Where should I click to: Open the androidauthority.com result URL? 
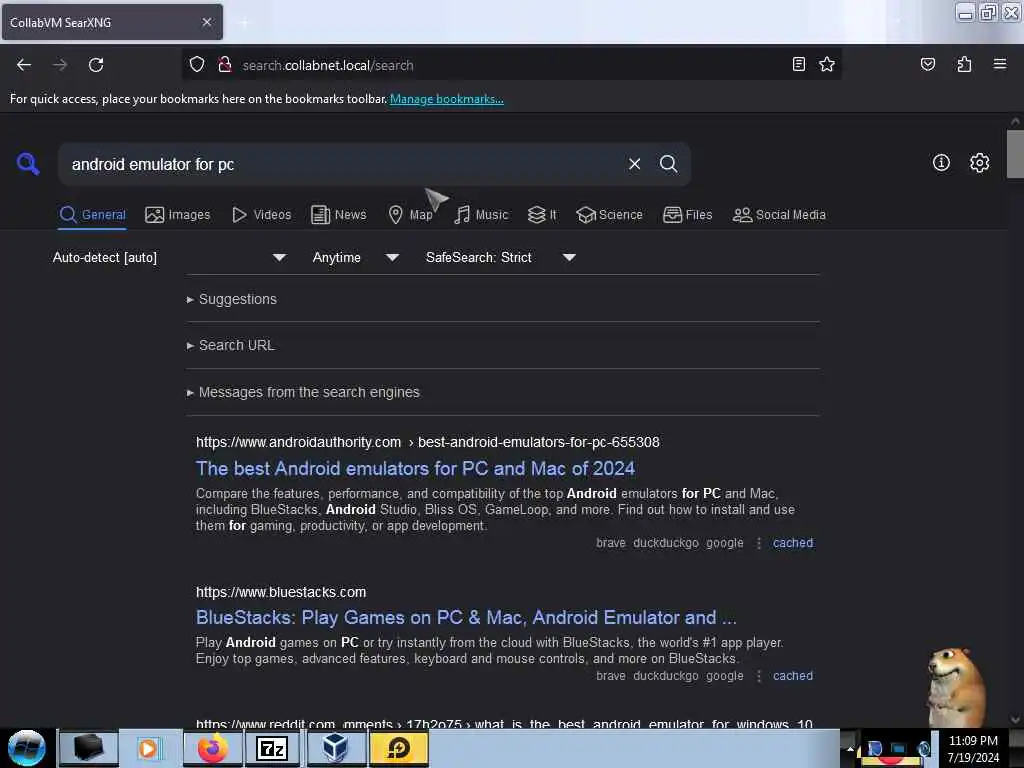pos(428,442)
